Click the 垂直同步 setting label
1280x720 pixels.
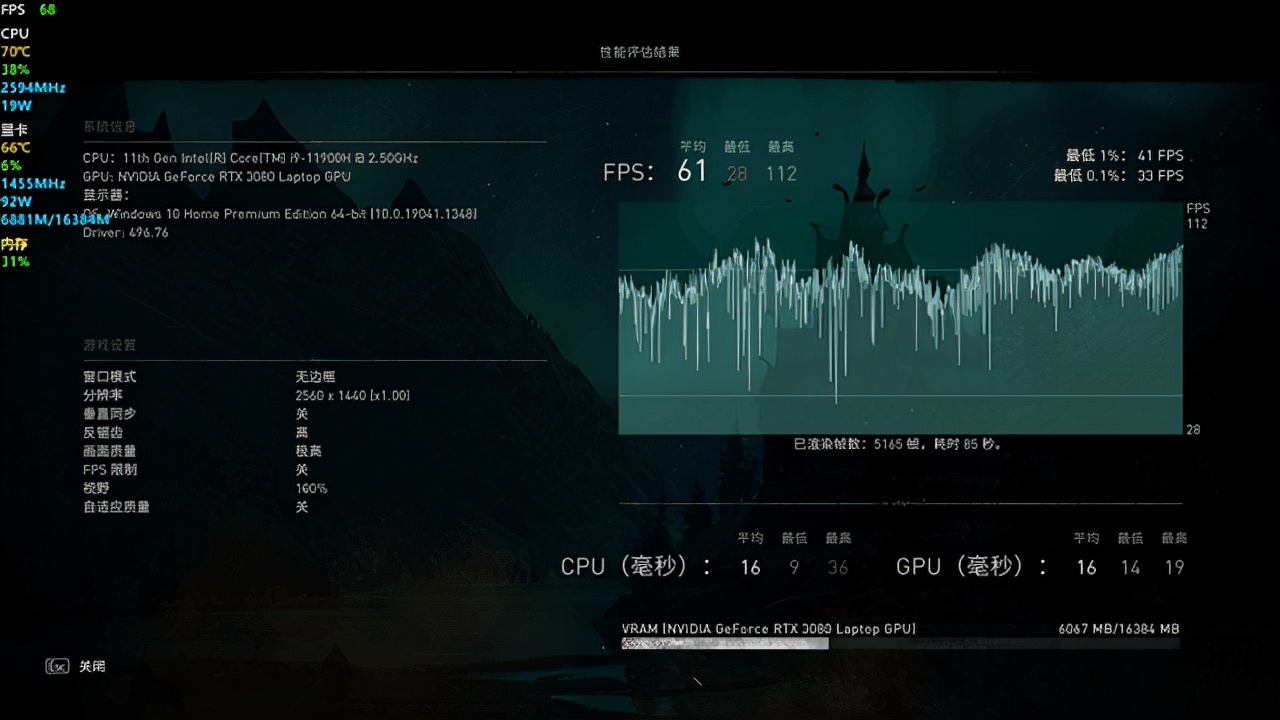109,414
